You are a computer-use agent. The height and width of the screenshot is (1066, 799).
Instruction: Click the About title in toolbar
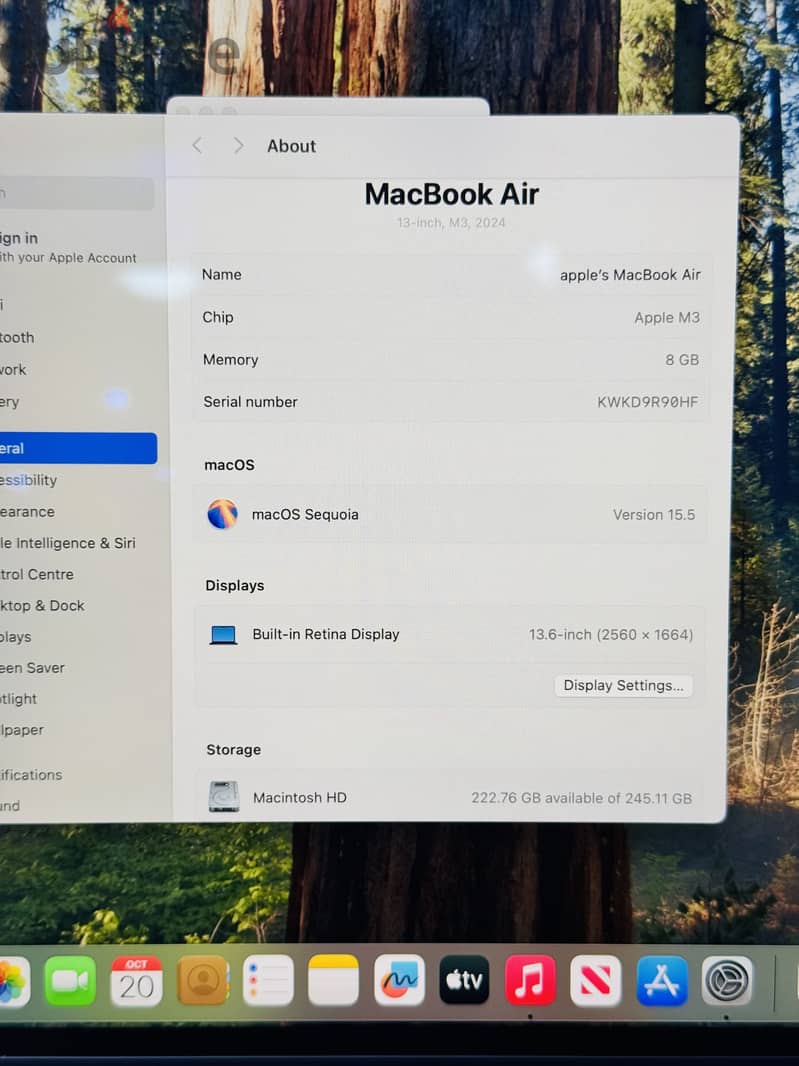point(291,145)
